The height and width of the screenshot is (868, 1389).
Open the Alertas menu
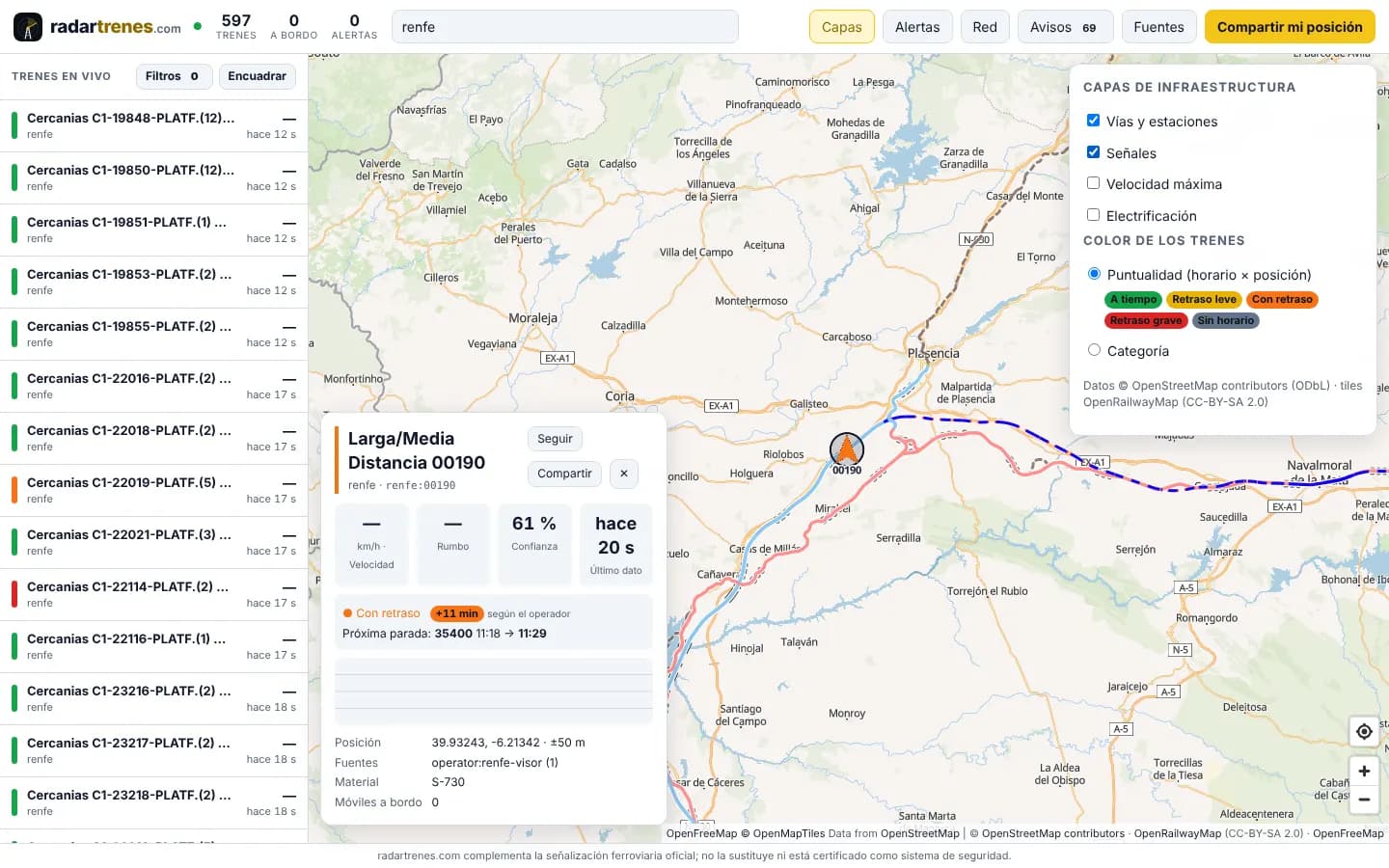point(917,27)
